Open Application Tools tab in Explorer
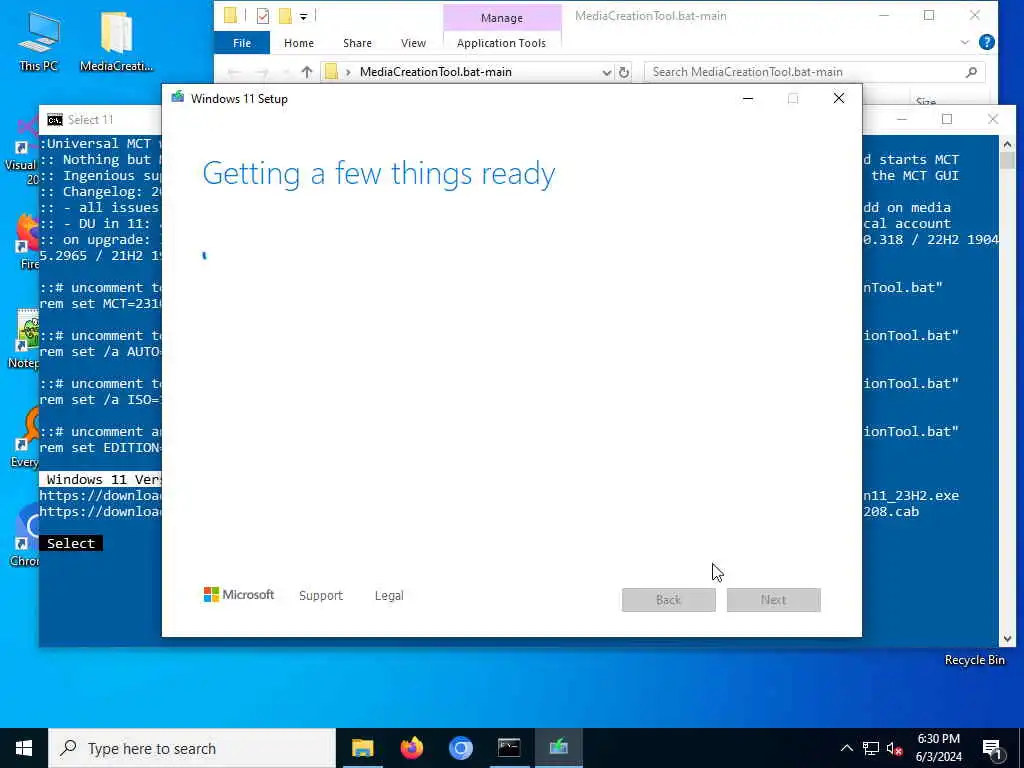 pyautogui.click(x=502, y=43)
